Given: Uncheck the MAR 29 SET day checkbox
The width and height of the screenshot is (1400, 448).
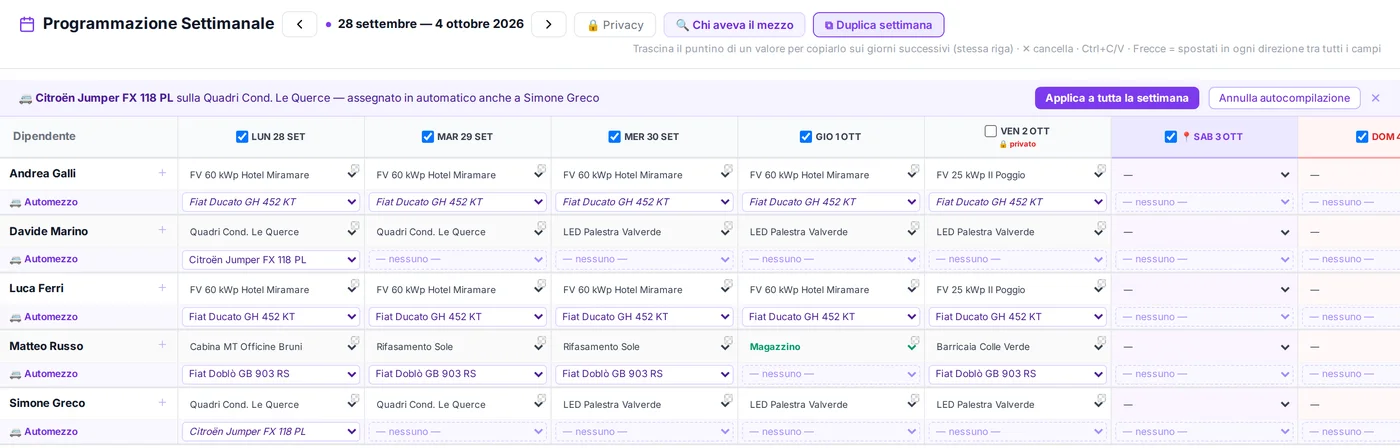Looking at the screenshot, I should tap(428, 137).
